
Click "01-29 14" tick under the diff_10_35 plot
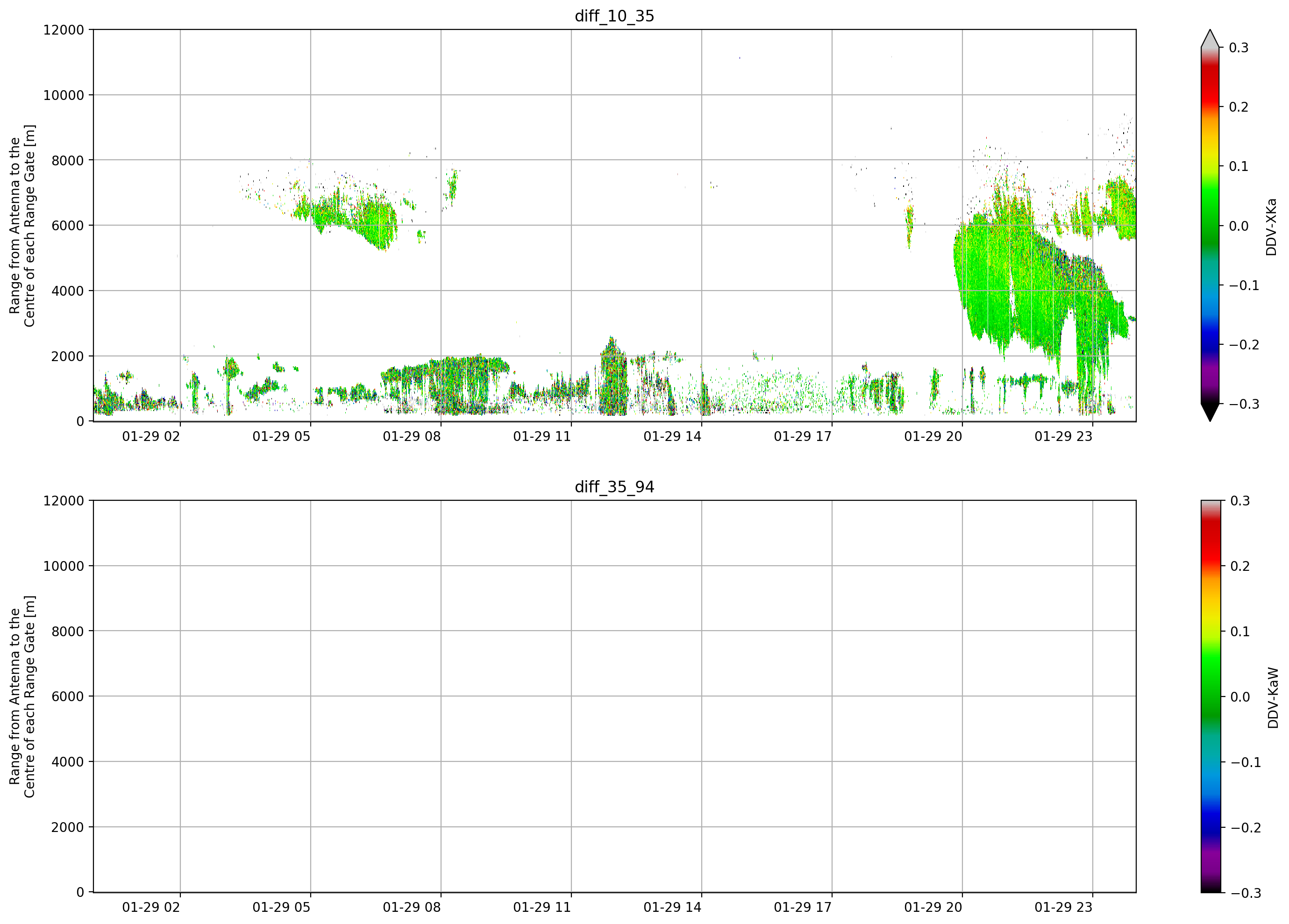(x=672, y=436)
